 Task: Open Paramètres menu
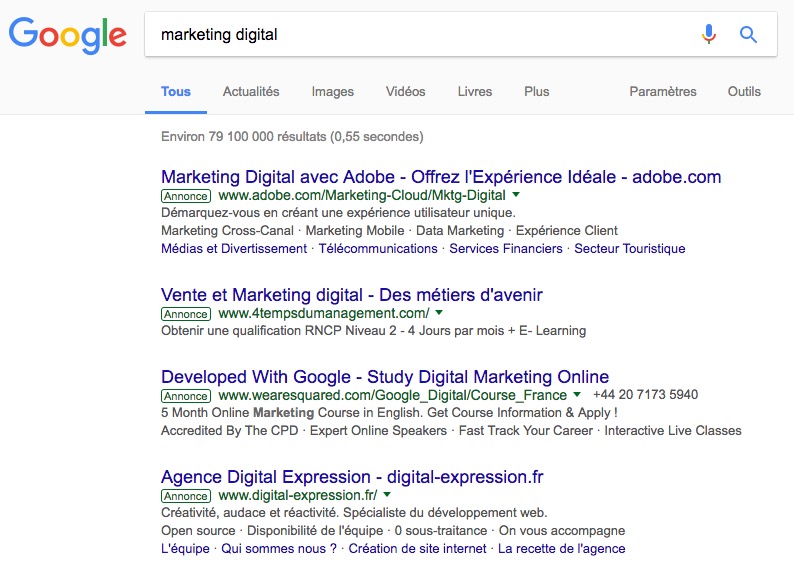tap(663, 92)
